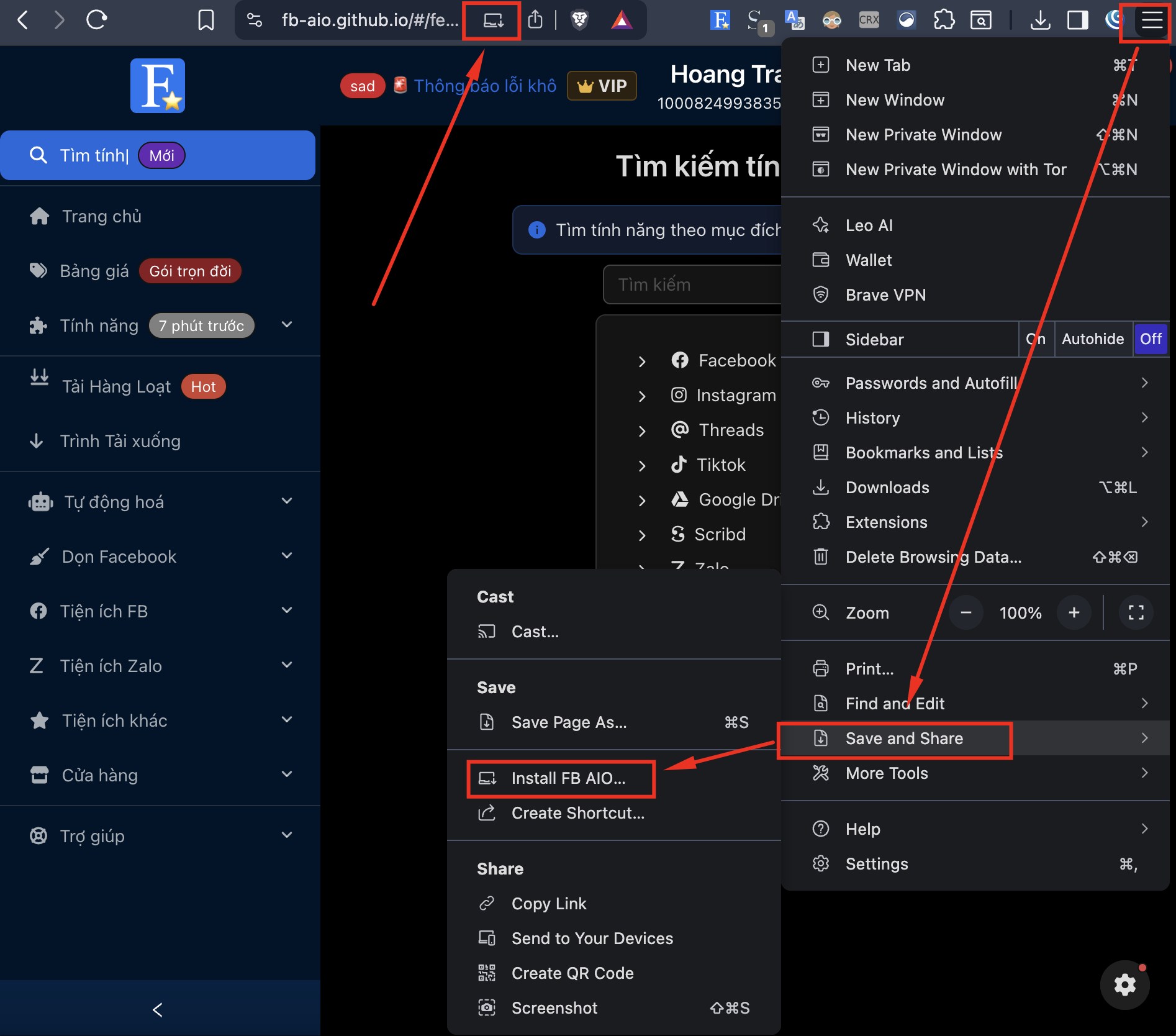Click the Brave Rewards triangle icon
Image resolution: width=1176 pixels, height=1036 pixels.
(622, 20)
